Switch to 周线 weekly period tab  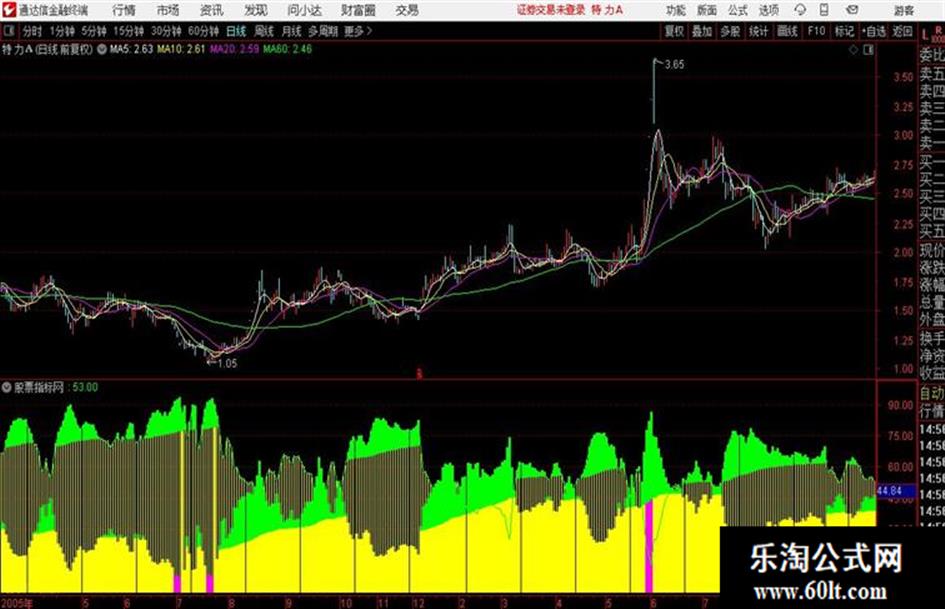264,31
